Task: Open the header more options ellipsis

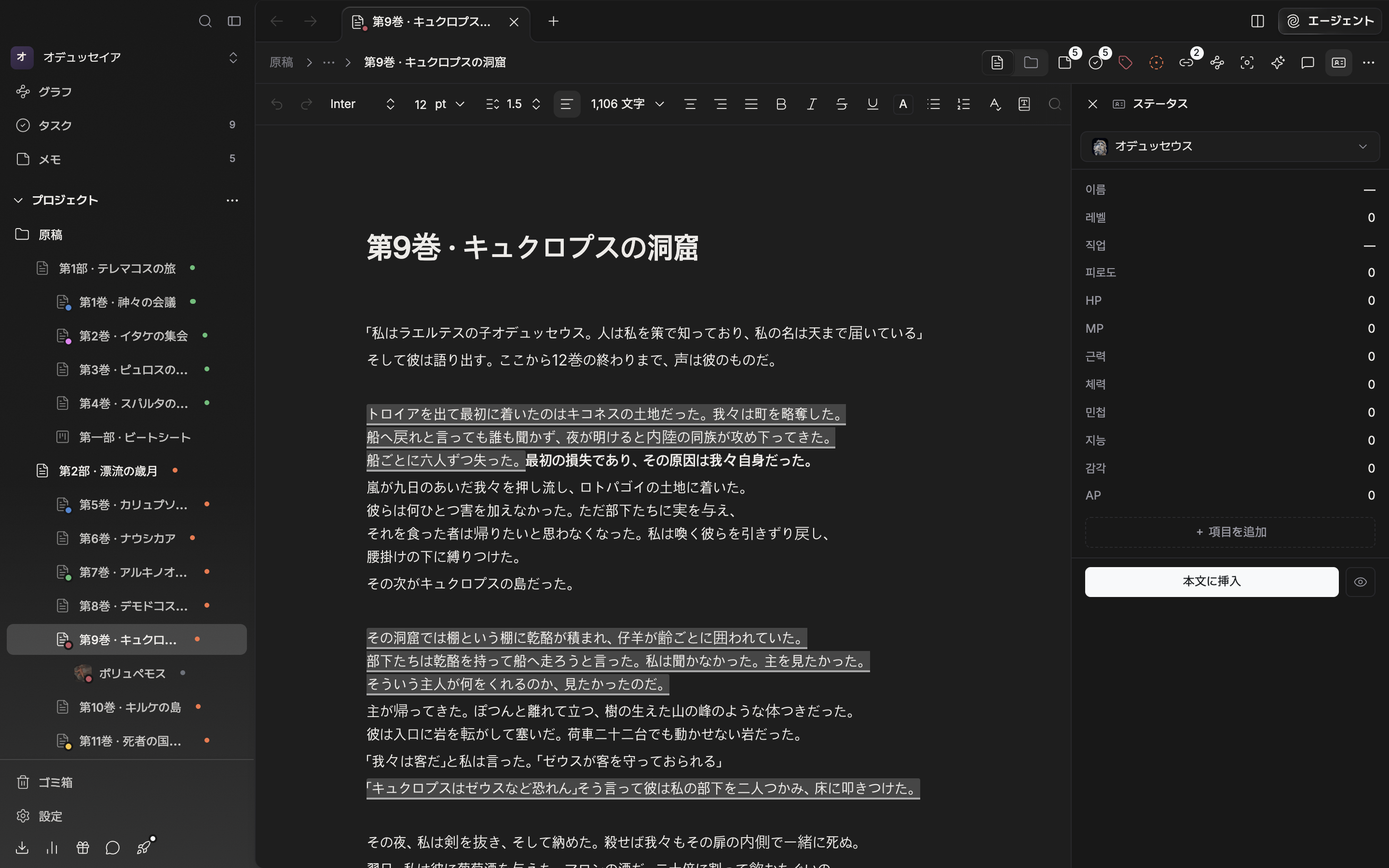Action: click(1368, 63)
